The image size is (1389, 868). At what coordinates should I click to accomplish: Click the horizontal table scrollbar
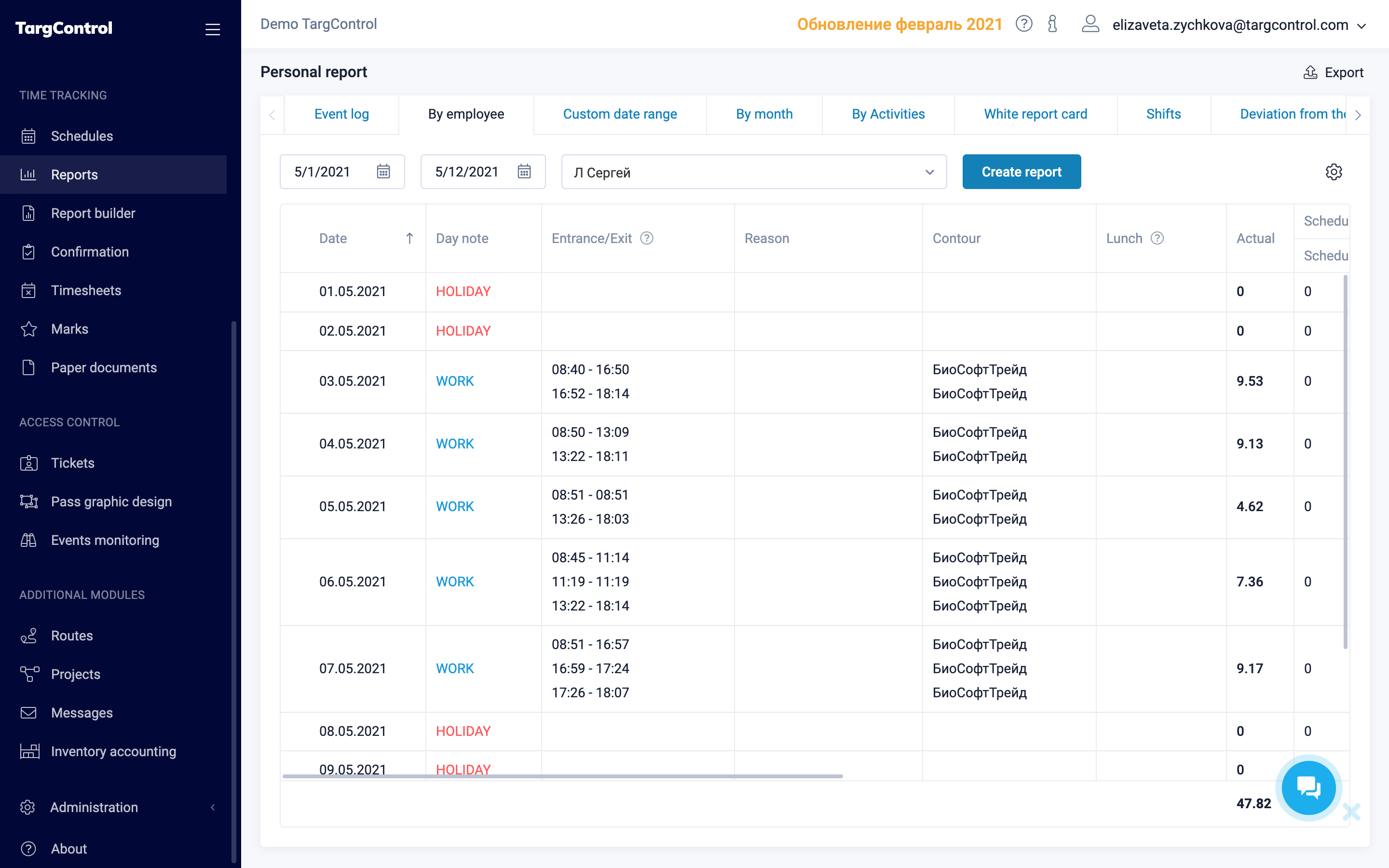(x=562, y=776)
